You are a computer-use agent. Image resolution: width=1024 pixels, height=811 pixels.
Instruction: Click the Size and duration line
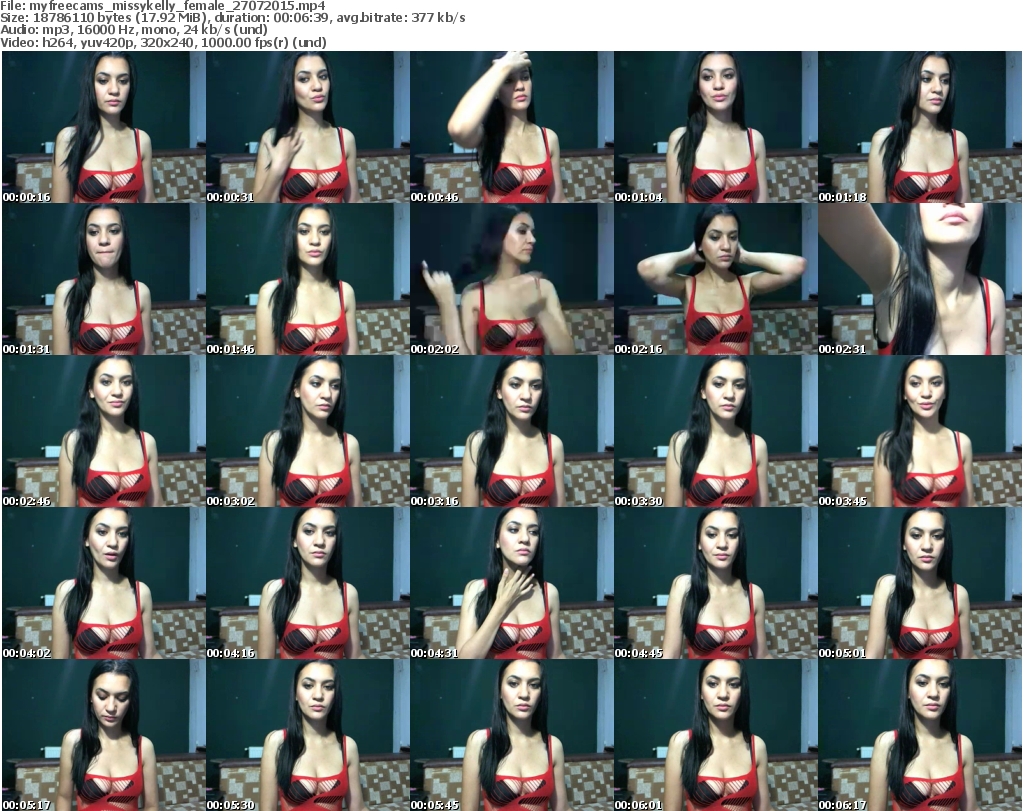click(x=233, y=18)
